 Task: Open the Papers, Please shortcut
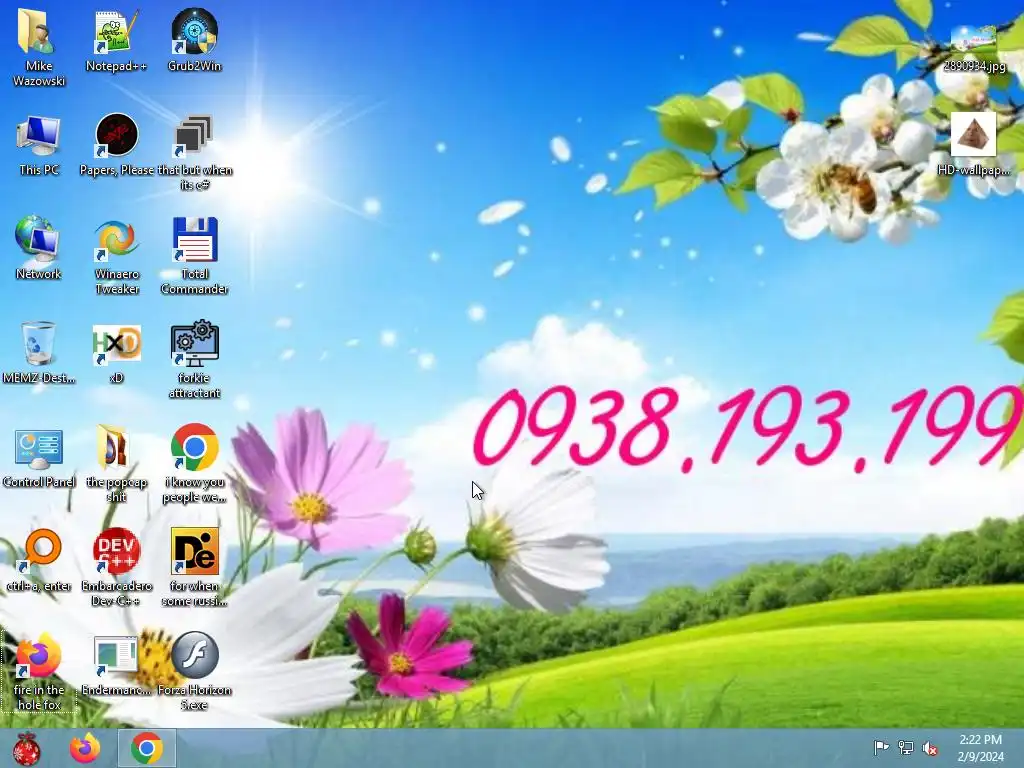point(116,144)
